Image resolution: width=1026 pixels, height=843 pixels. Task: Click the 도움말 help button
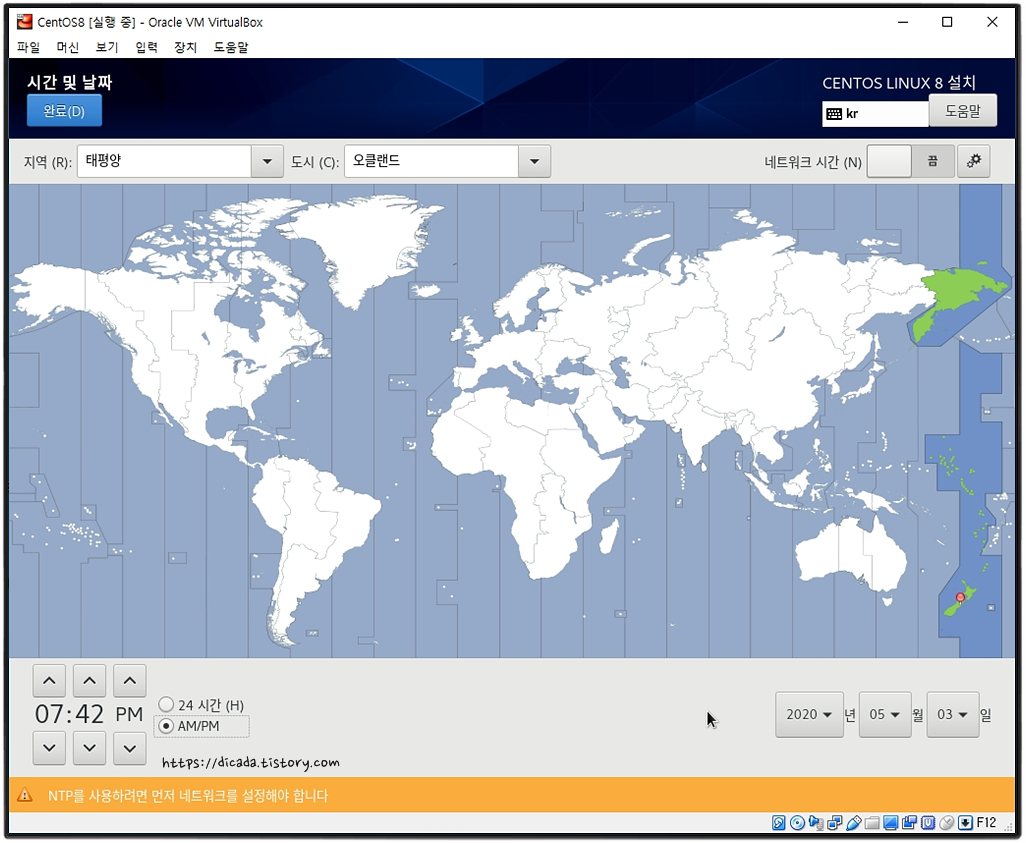pos(963,111)
